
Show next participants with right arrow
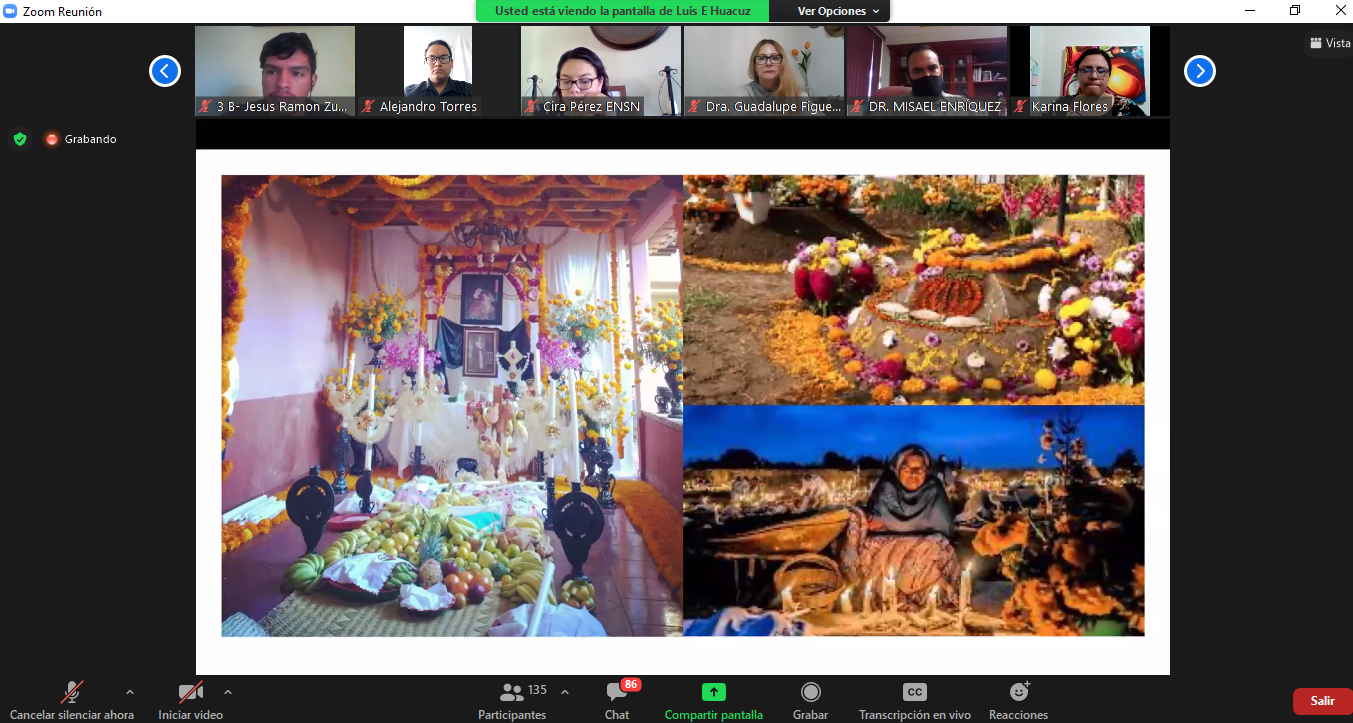pyautogui.click(x=1200, y=71)
